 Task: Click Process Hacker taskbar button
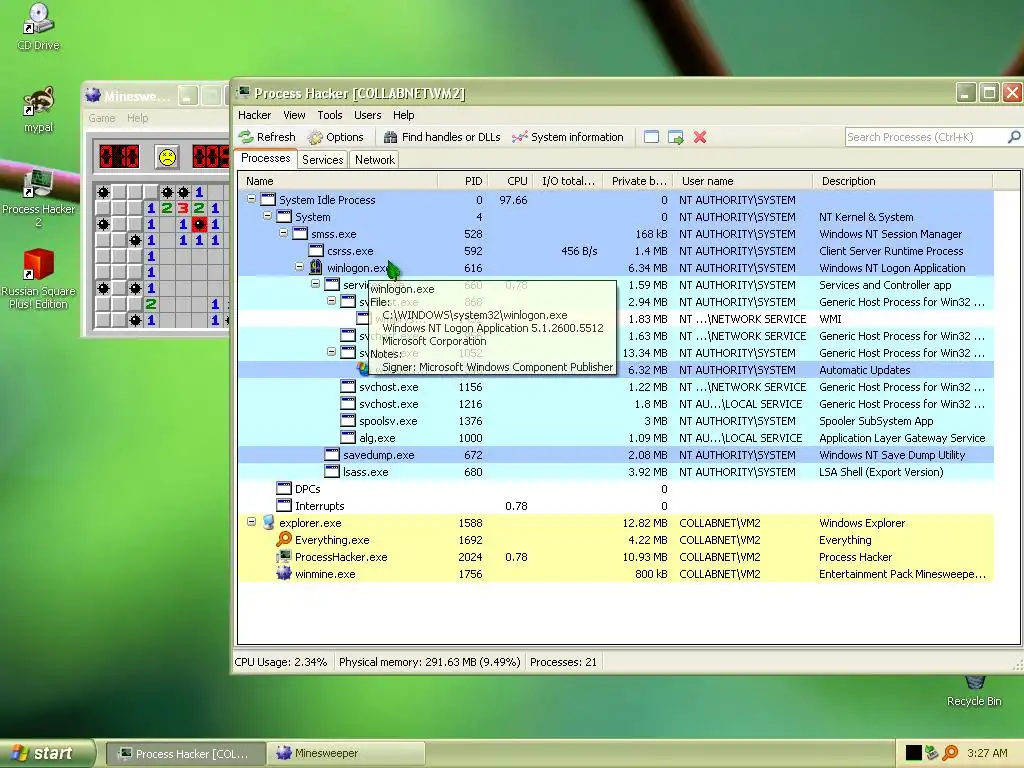click(x=185, y=753)
